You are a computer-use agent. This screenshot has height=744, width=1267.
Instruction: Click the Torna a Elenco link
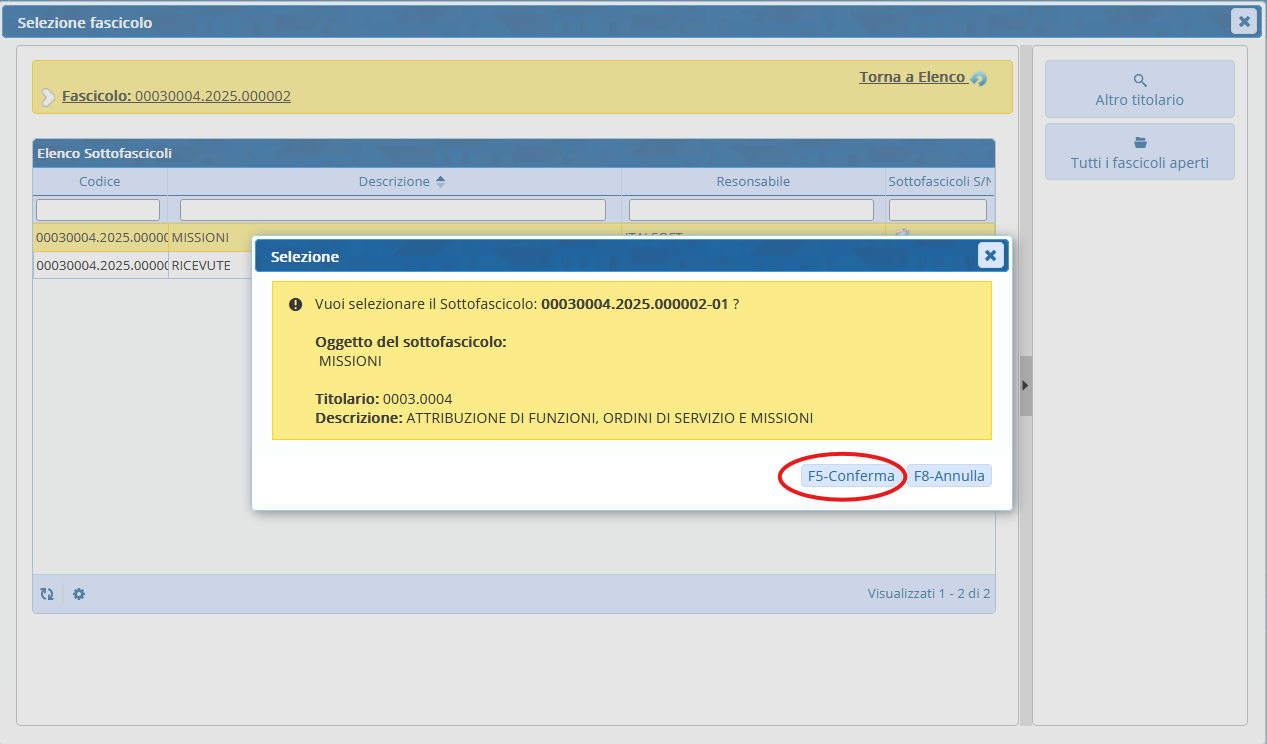(x=912, y=77)
